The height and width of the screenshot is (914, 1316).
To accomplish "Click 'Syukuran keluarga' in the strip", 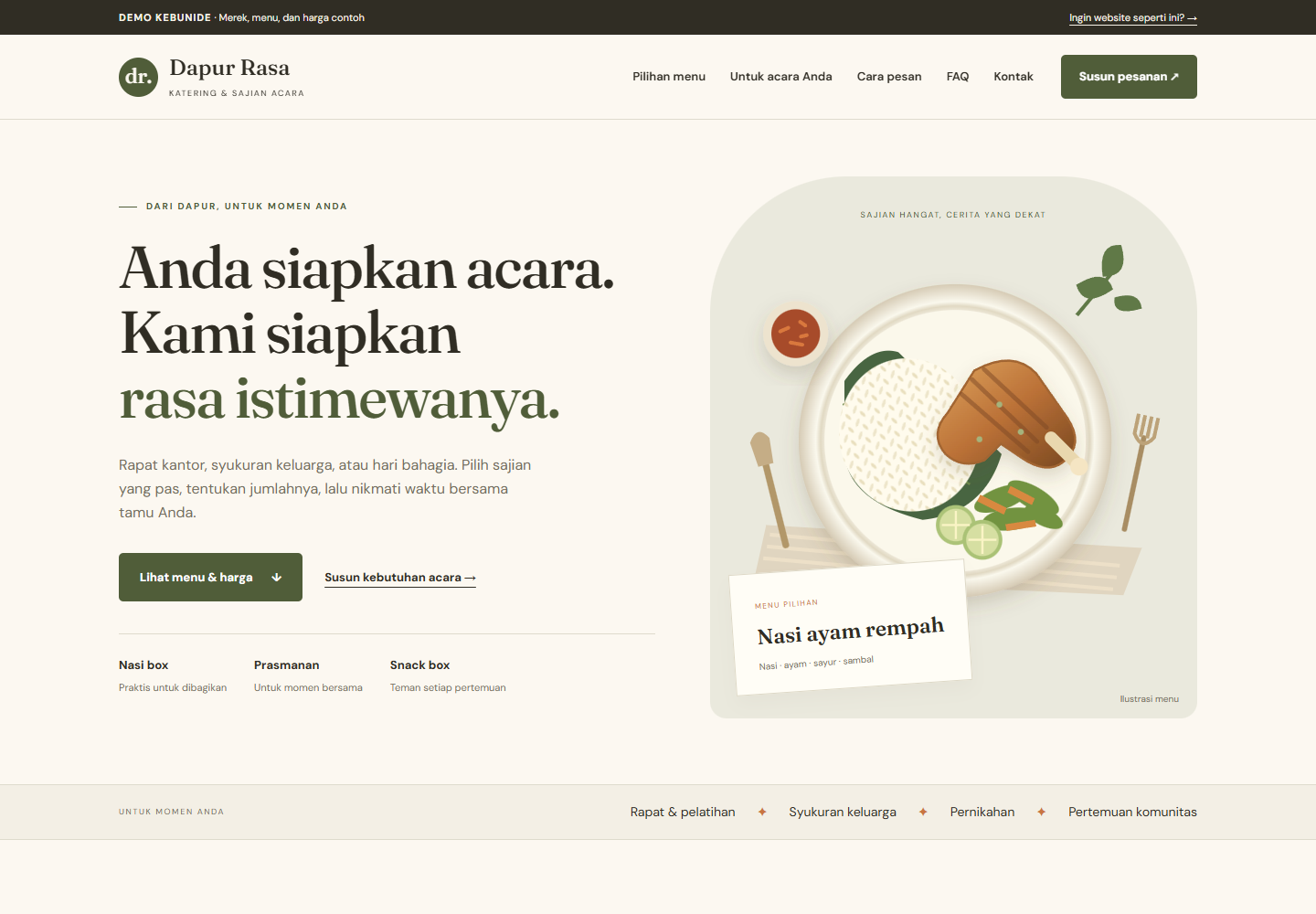I will click(x=843, y=812).
